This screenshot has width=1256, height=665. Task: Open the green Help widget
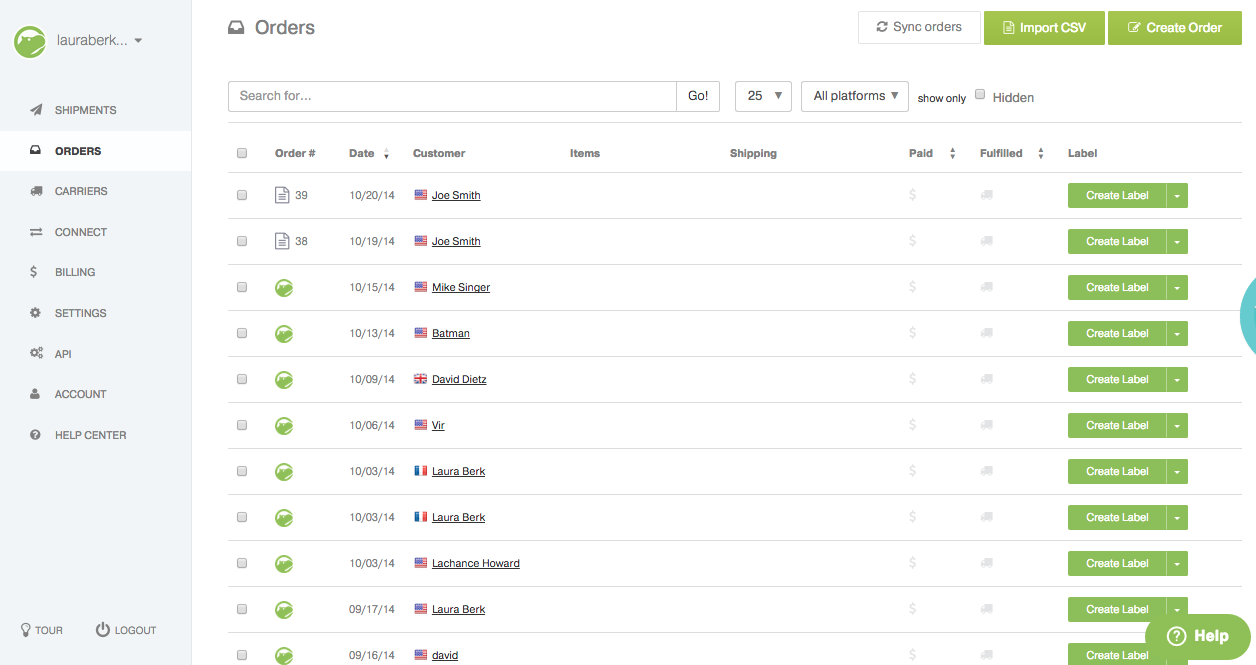(x=1198, y=635)
